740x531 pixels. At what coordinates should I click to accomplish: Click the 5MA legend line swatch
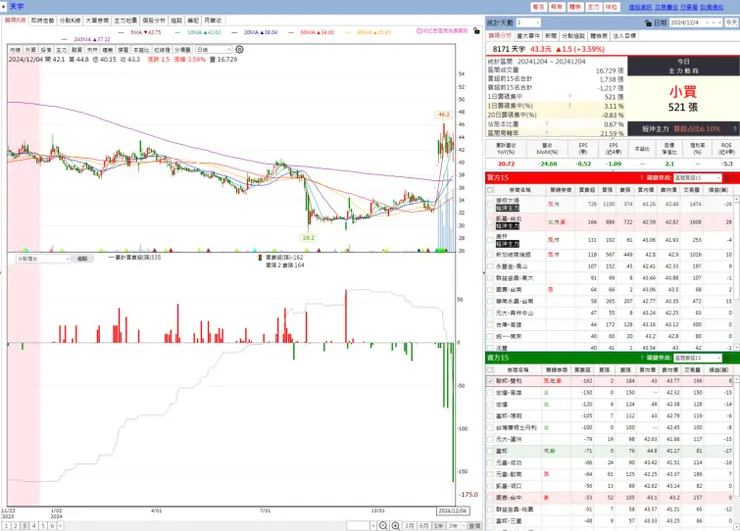(x=121, y=32)
